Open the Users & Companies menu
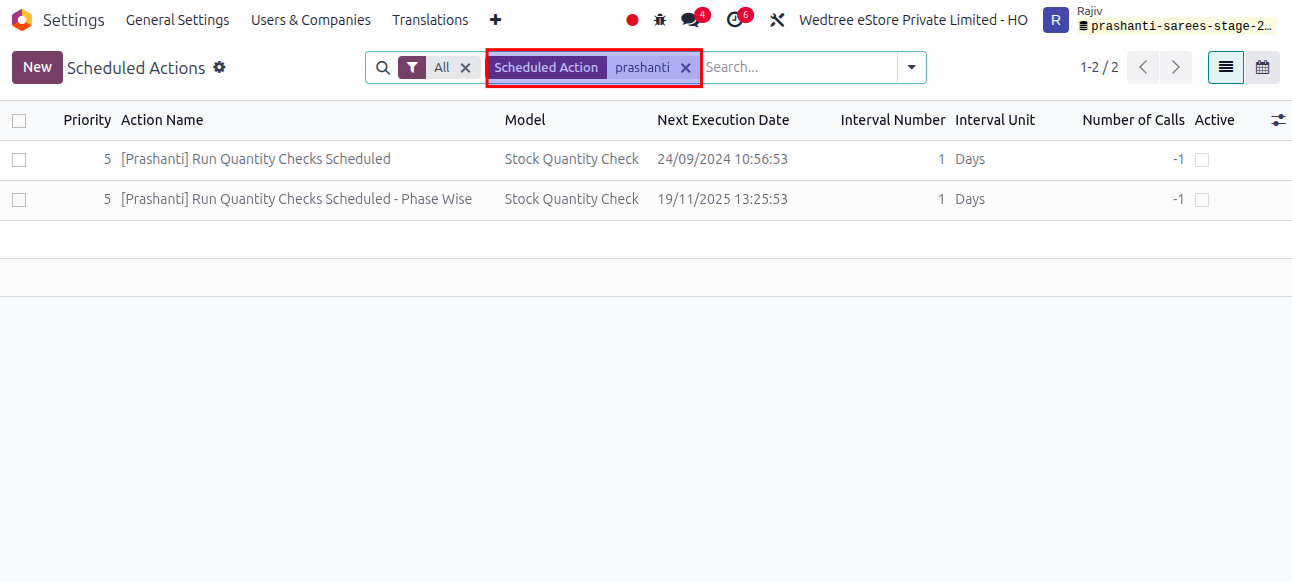Image resolution: width=1292 pixels, height=582 pixels. pyautogui.click(x=310, y=20)
